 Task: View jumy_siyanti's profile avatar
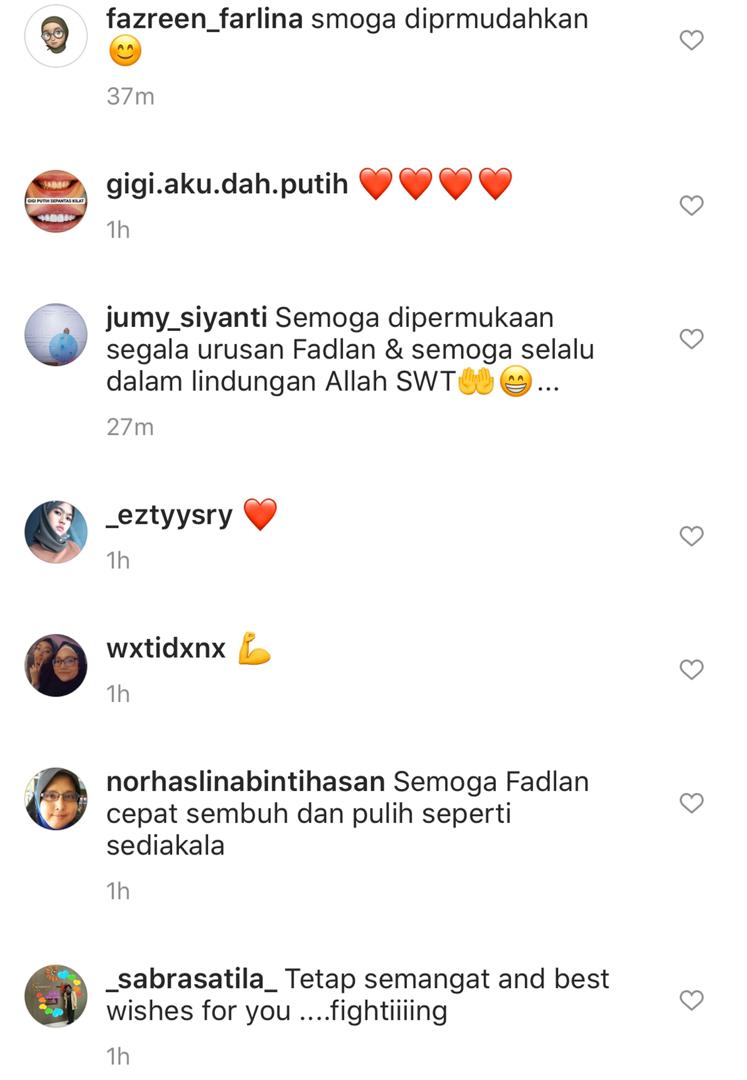56,334
